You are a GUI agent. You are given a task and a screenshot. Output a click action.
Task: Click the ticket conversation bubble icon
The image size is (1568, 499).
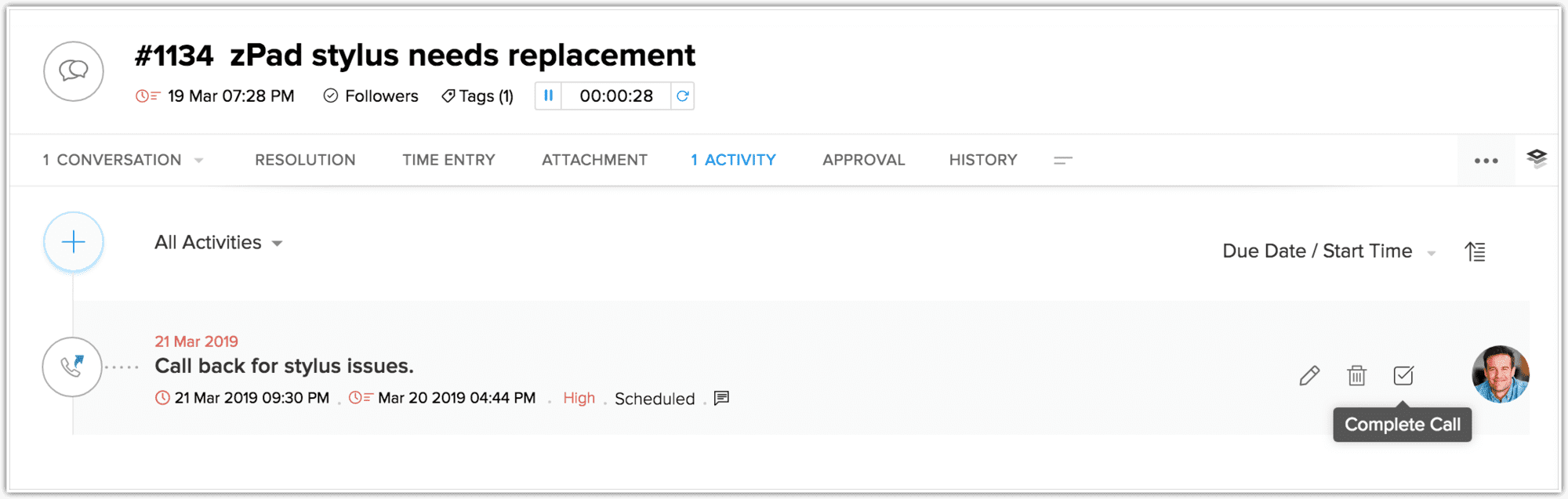click(74, 71)
